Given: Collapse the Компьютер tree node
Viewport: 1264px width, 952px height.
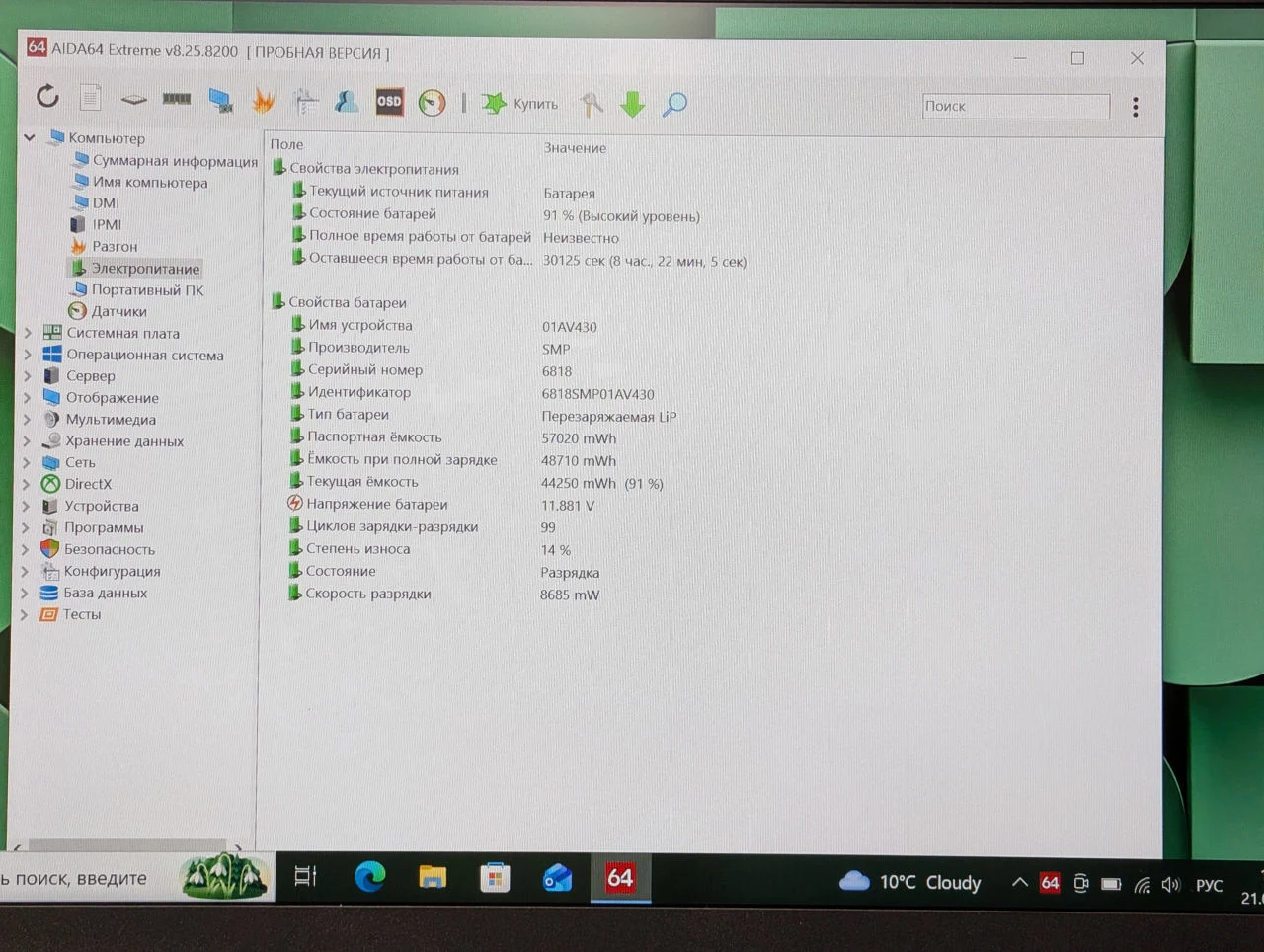Looking at the screenshot, I should (30, 137).
